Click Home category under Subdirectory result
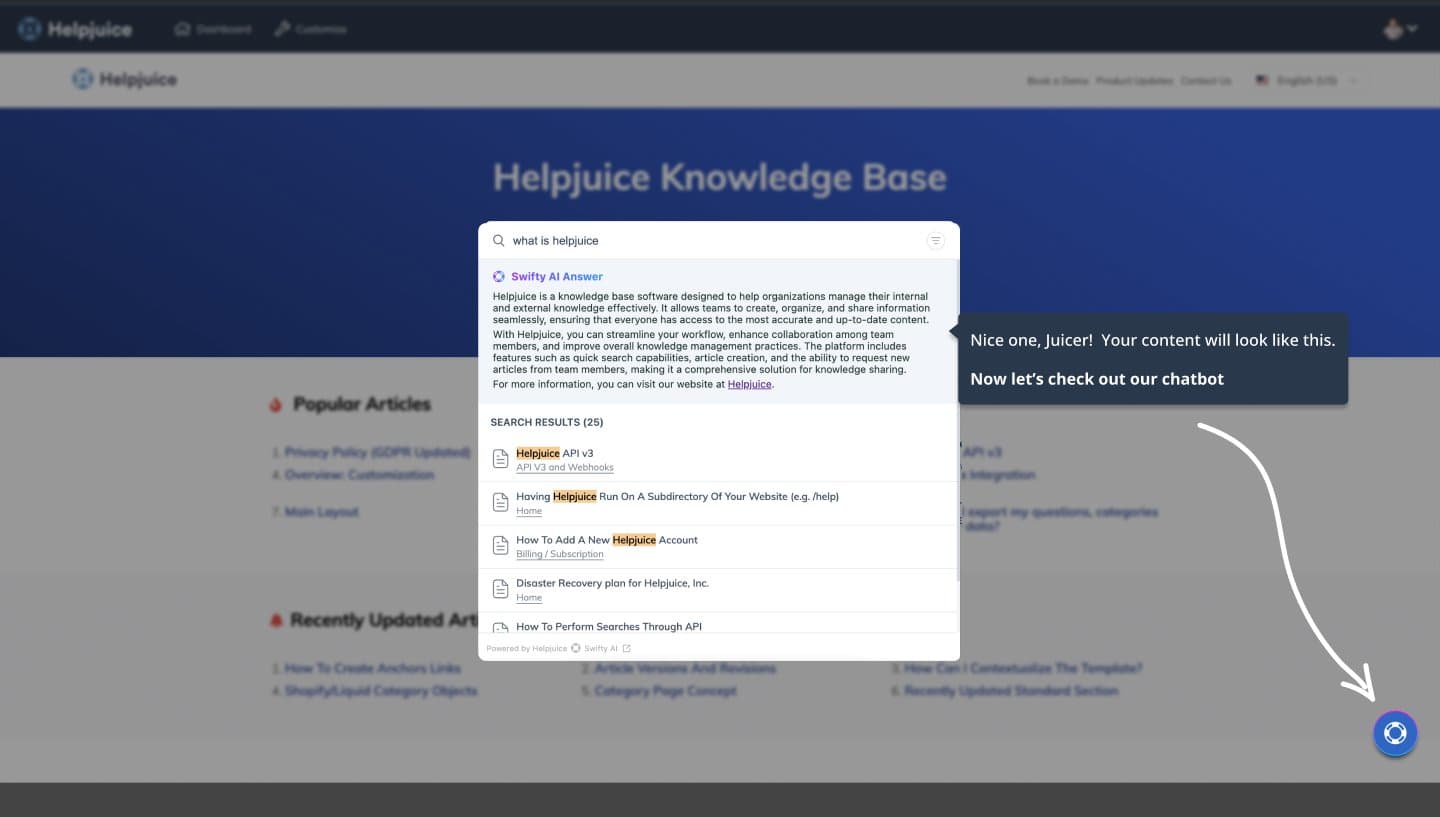Screen dimensions: 1440x817 tap(529, 511)
